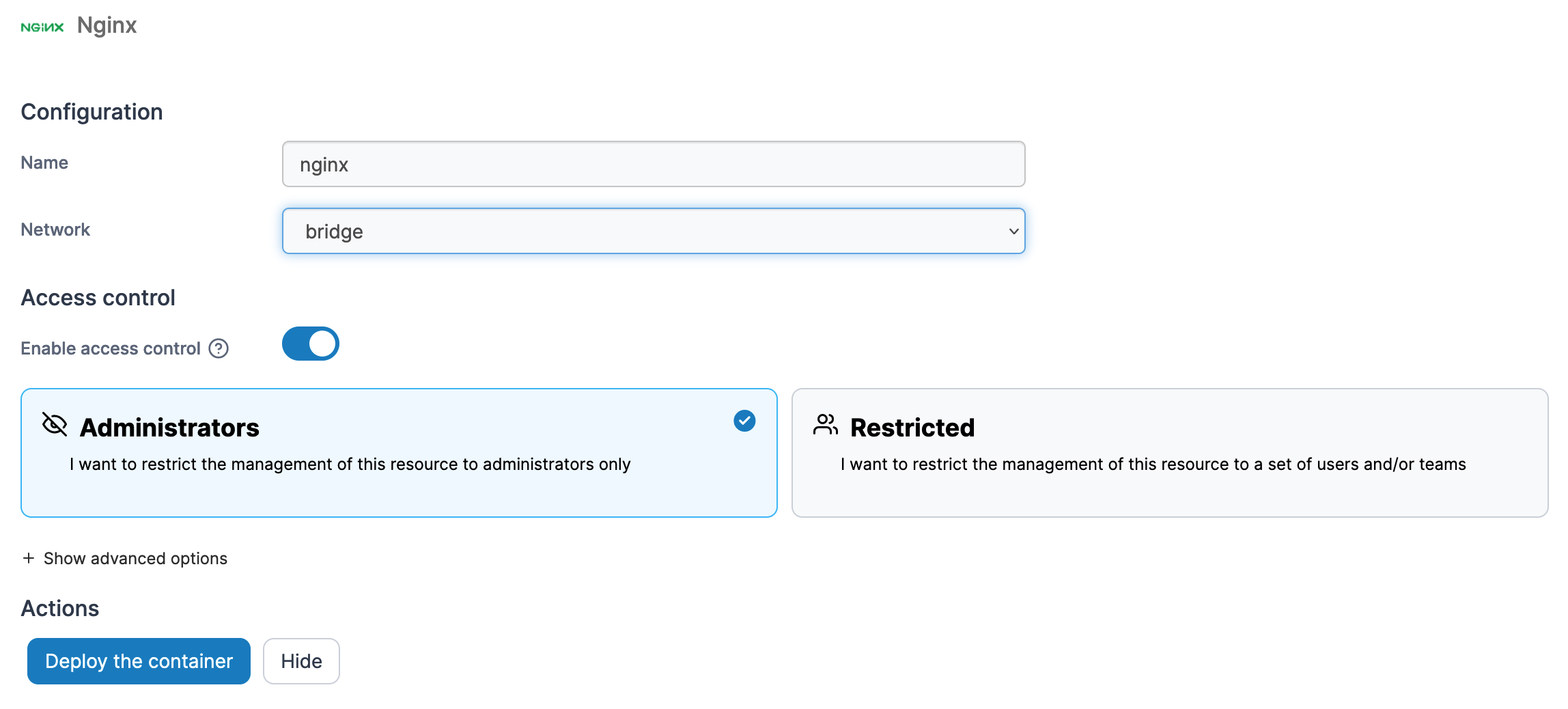Click the Hide button

tap(301, 661)
